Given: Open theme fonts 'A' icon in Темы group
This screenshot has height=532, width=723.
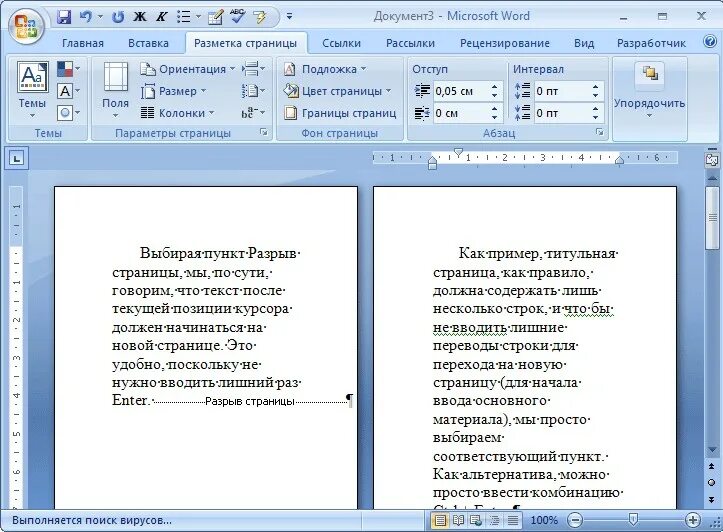Looking at the screenshot, I should tap(69, 91).
